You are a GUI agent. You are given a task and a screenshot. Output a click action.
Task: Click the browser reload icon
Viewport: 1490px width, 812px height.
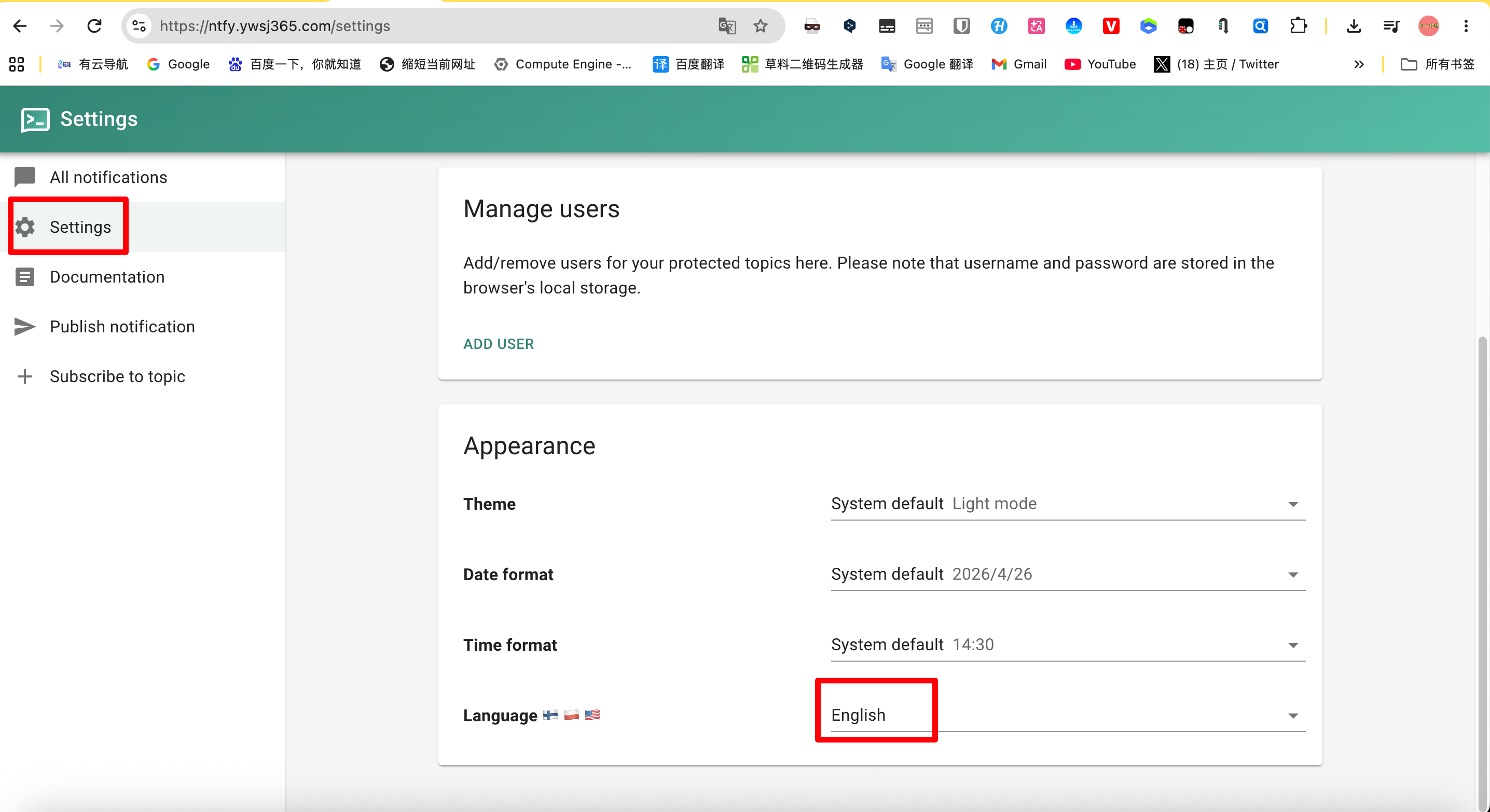pos(94,26)
